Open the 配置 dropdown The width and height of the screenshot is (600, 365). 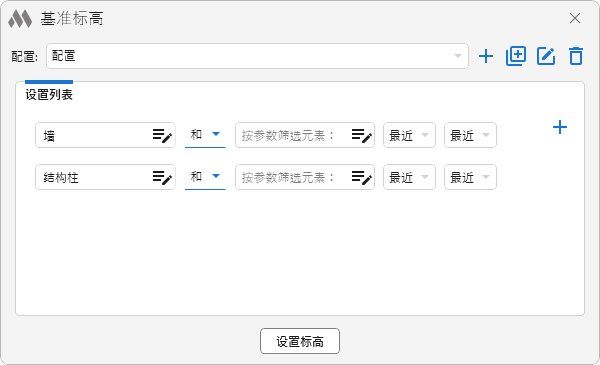pyautogui.click(x=257, y=56)
